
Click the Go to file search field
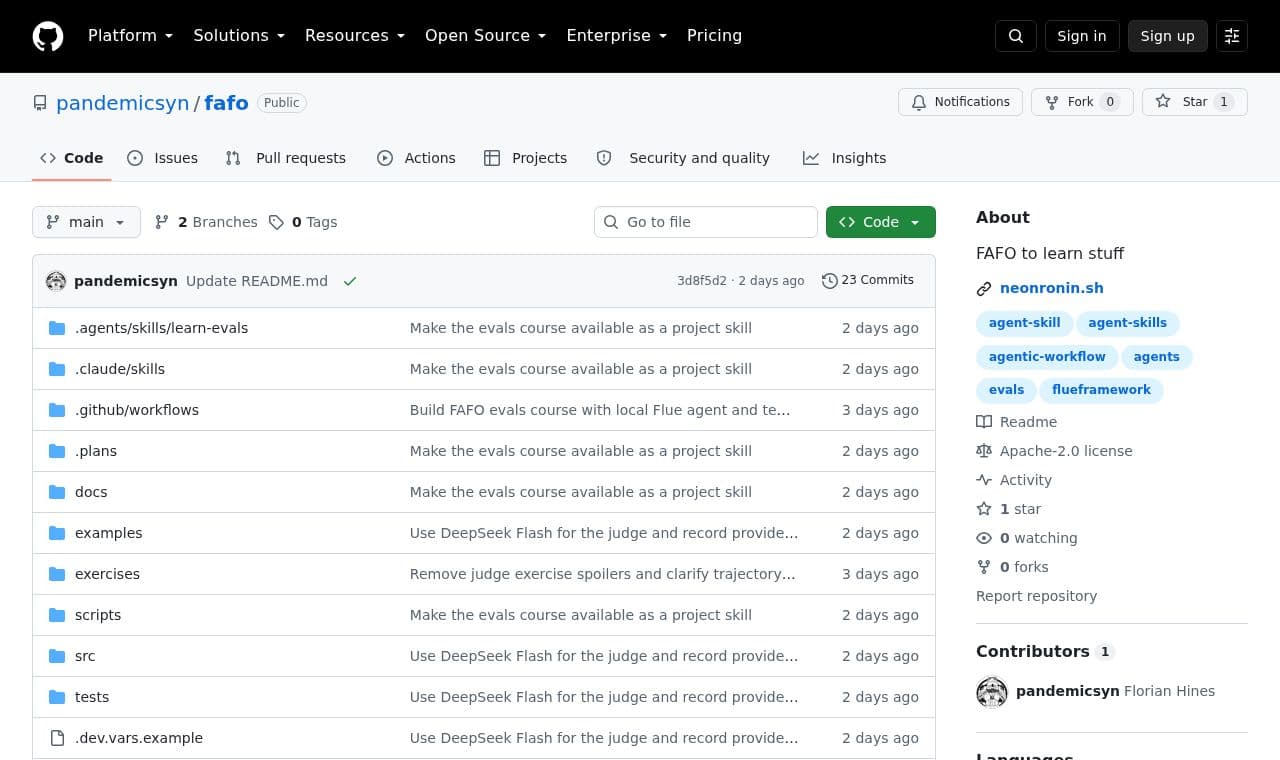(x=706, y=222)
